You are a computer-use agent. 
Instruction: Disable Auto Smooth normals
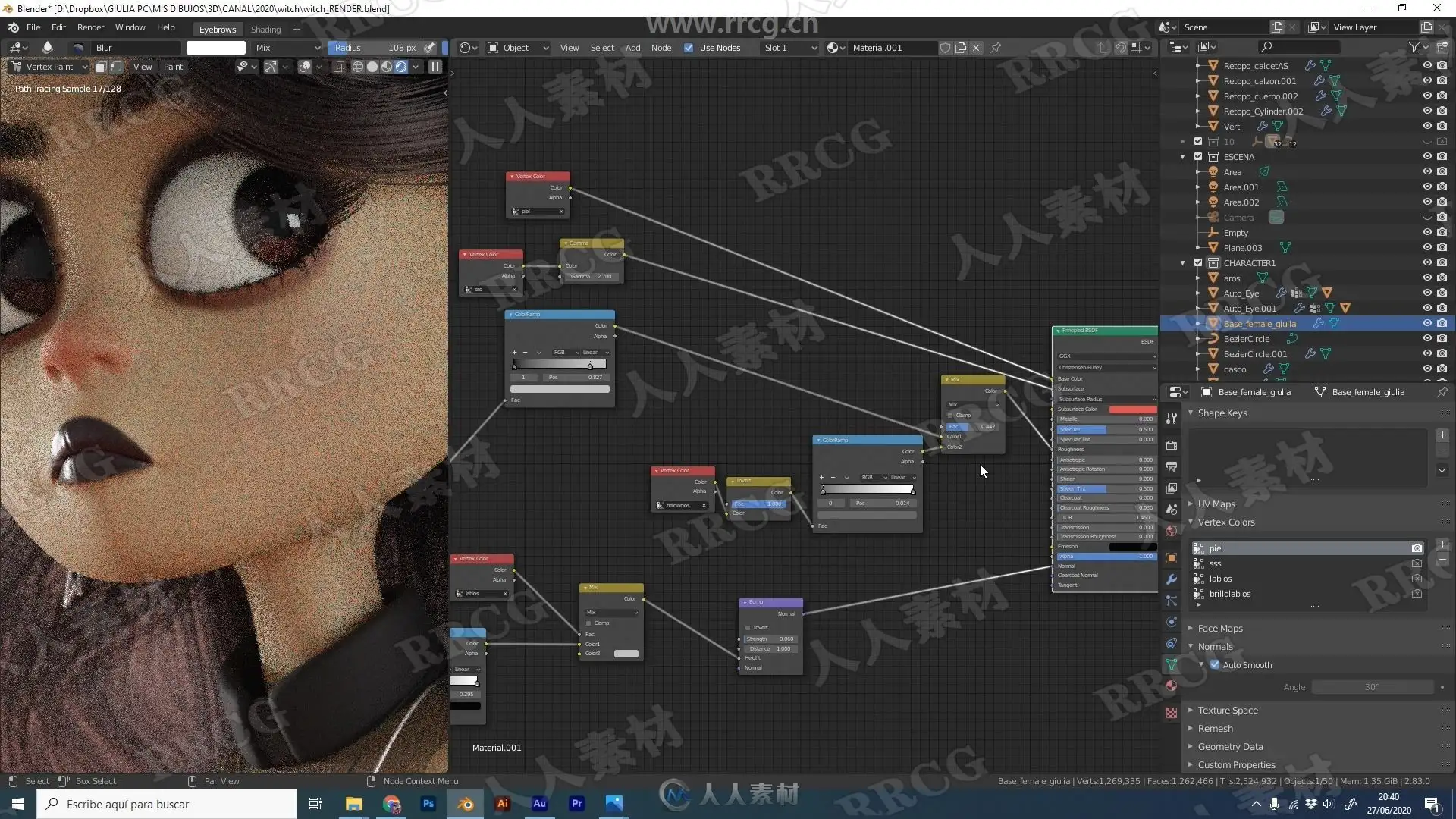point(1215,665)
